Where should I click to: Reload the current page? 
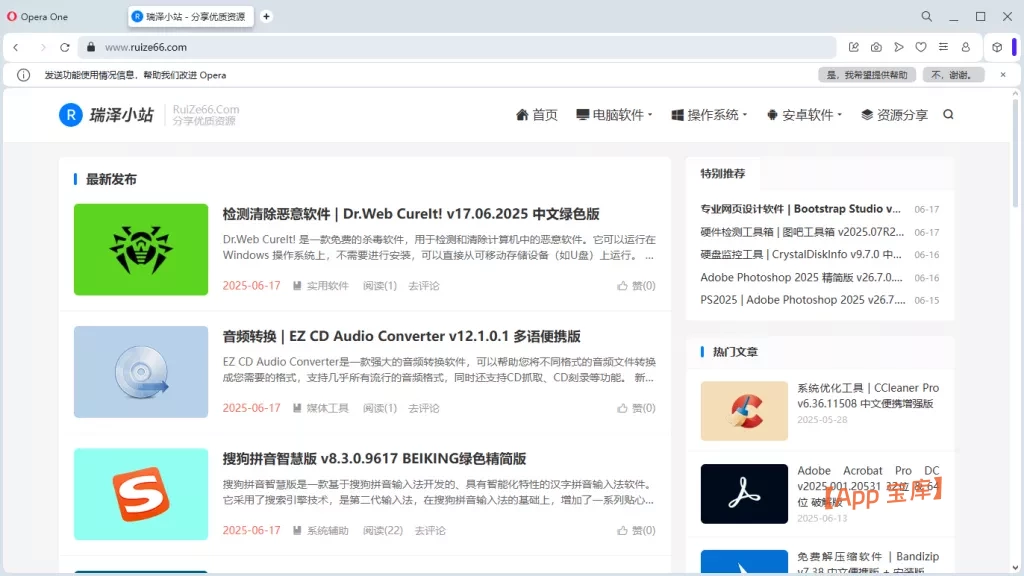click(x=64, y=47)
